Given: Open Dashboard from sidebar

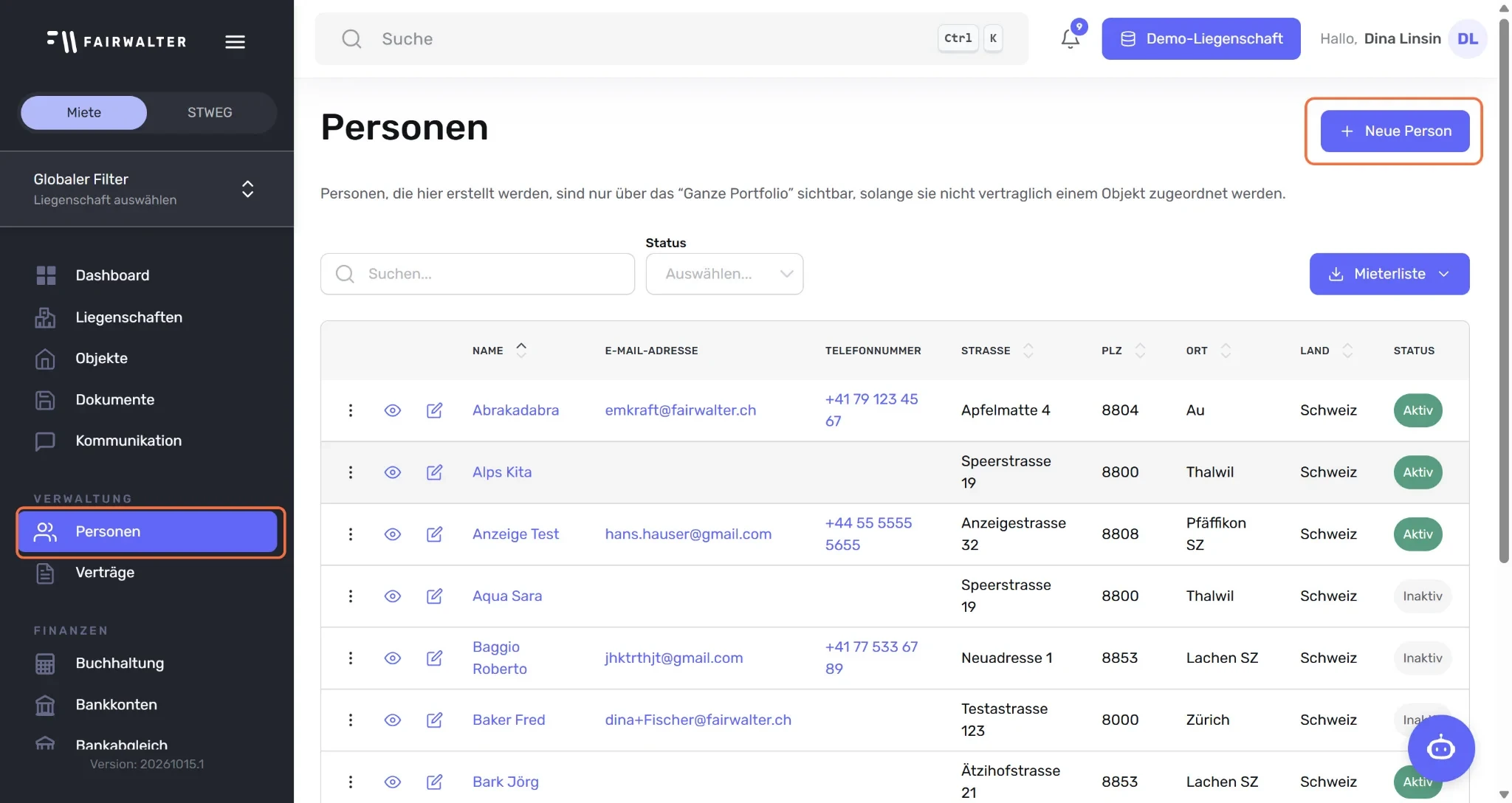Looking at the screenshot, I should (112, 275).
